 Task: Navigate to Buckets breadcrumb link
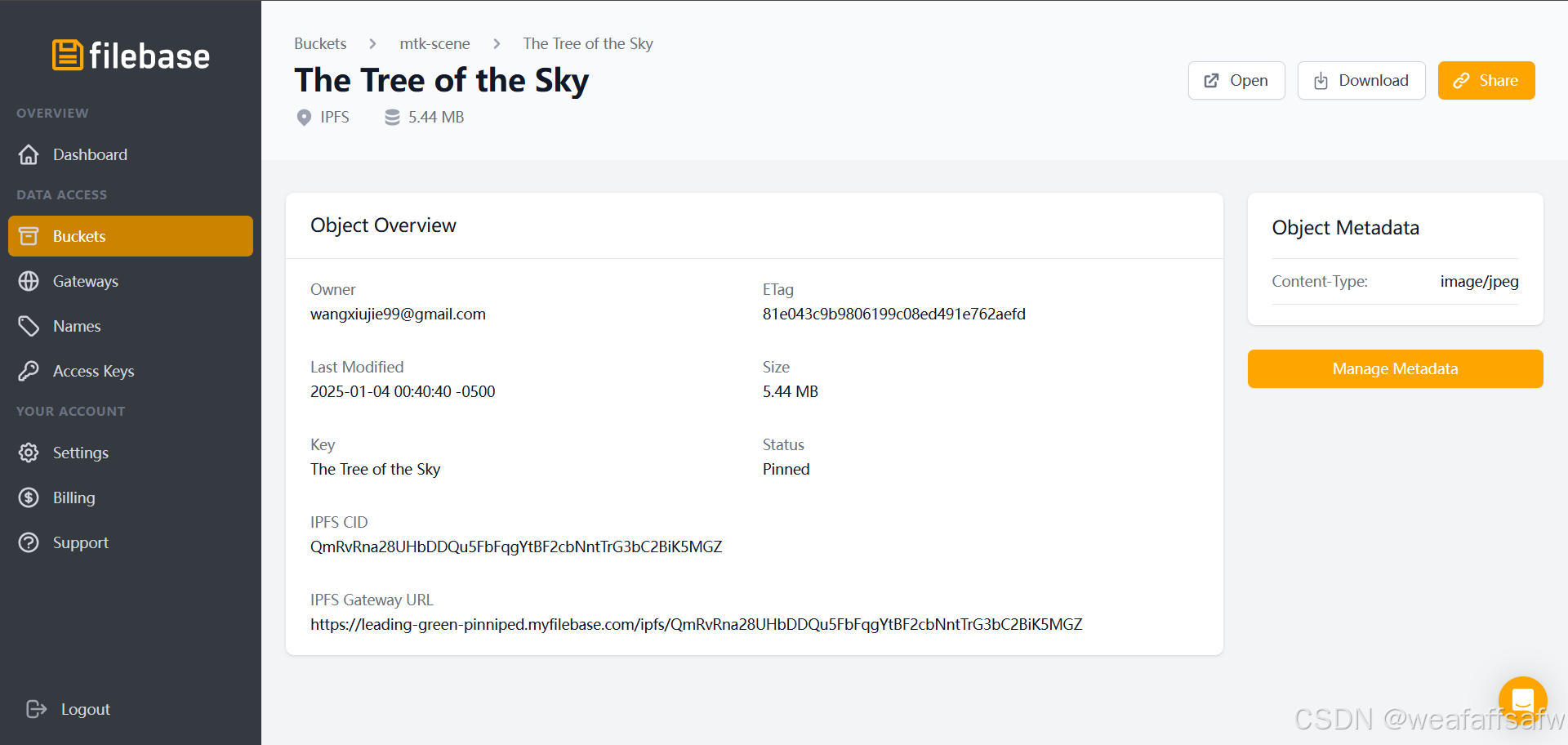click(320, 43)
